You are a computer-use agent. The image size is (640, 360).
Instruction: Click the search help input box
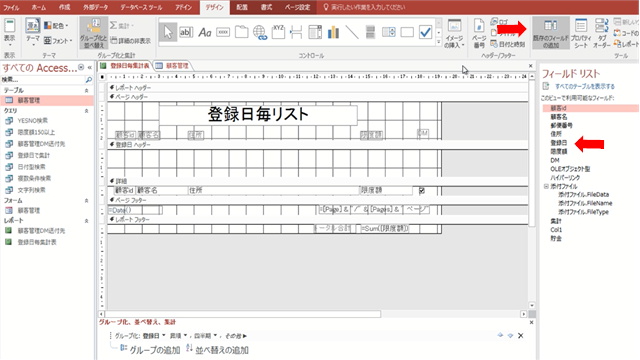(367, 7)
